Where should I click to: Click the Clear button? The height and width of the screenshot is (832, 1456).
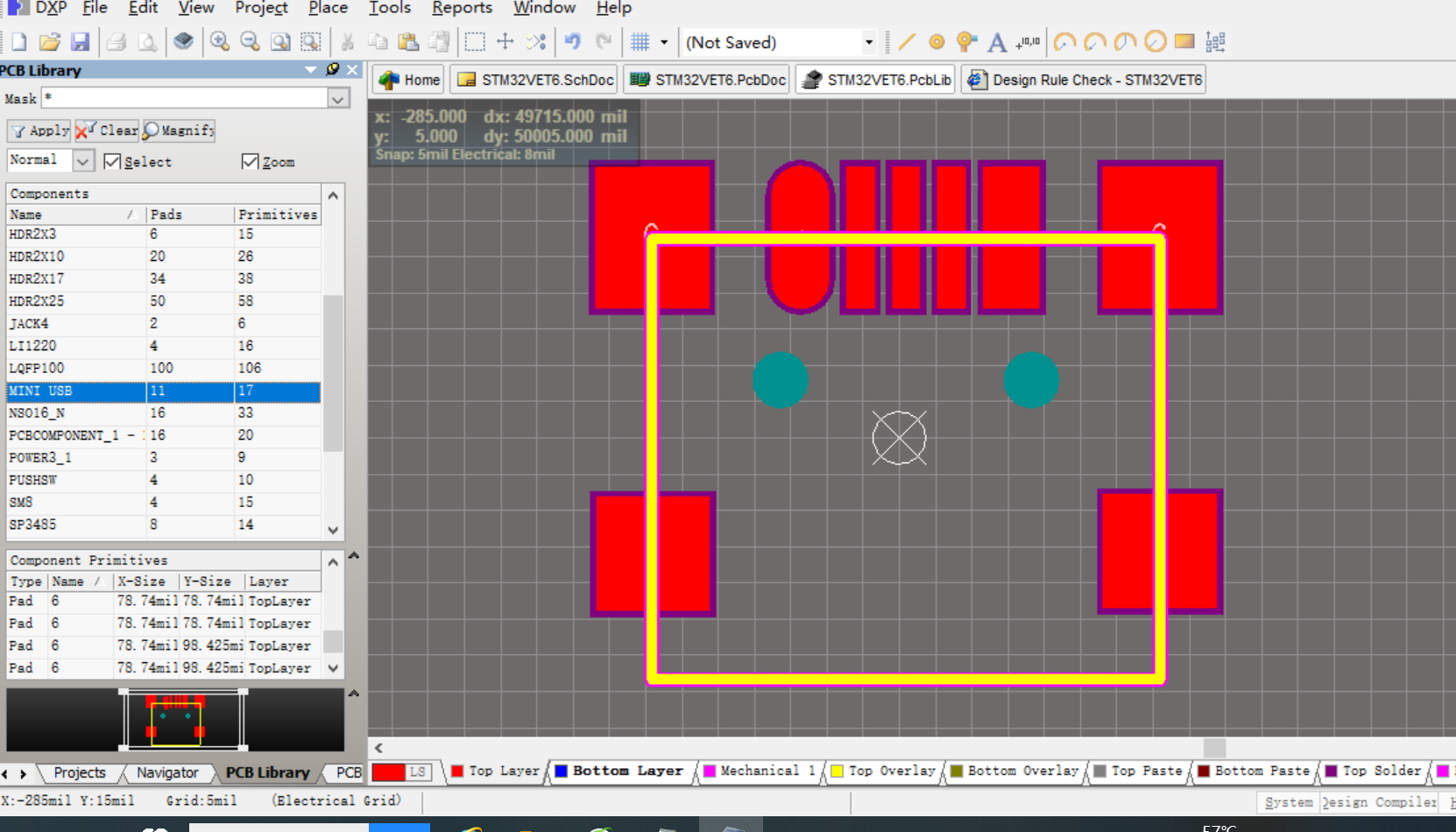coord(107,130)
